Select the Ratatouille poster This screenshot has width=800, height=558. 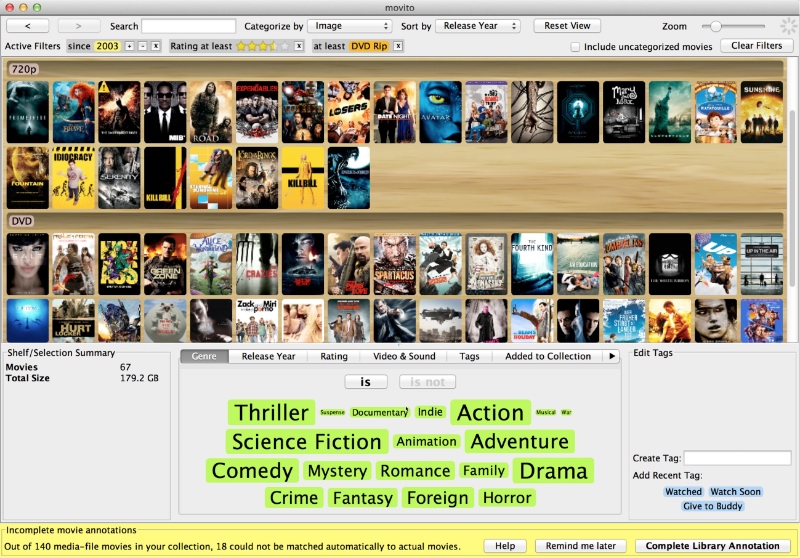(716, 112)
